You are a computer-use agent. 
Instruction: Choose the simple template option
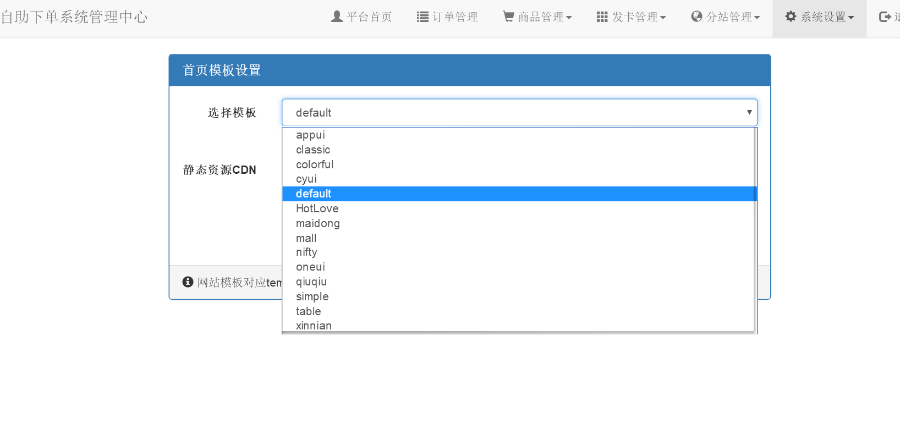(519, 296)
